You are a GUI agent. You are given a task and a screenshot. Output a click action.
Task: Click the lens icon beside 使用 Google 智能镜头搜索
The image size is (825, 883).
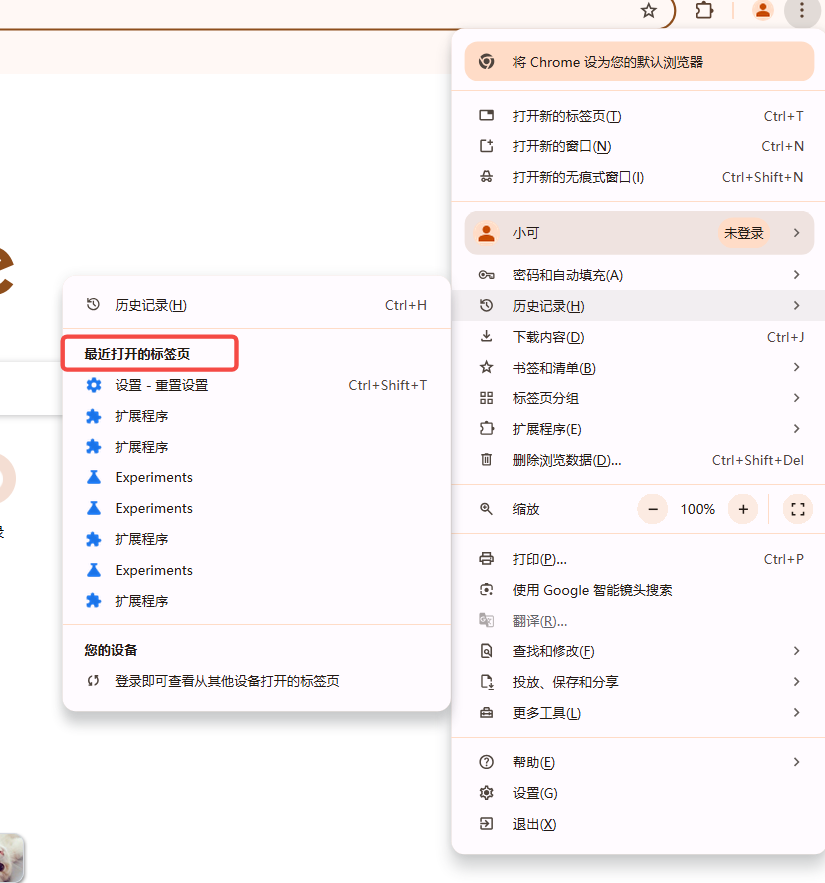tap(487, 590)
